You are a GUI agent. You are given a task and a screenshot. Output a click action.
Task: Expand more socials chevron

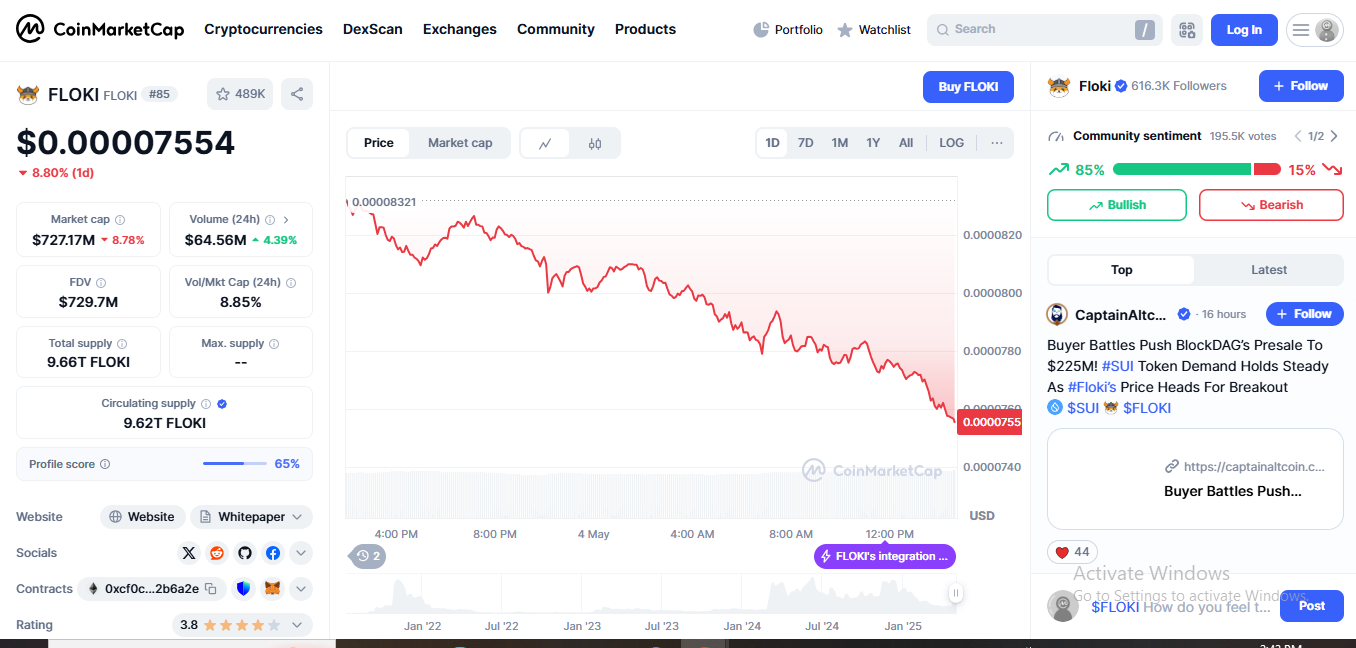pos(301,553)
